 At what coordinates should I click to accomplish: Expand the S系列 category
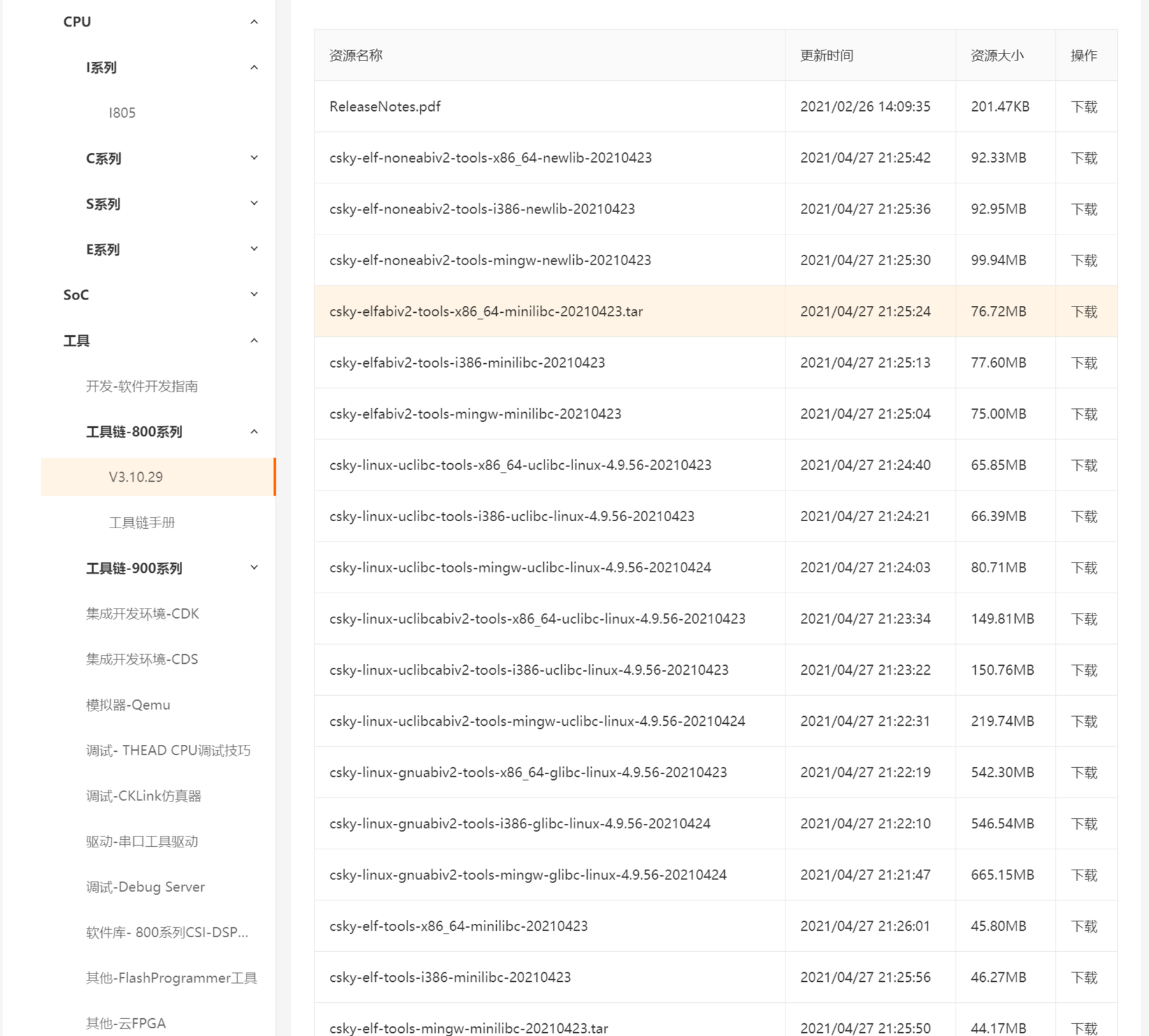pyautogui.click(x=253, y=204)
